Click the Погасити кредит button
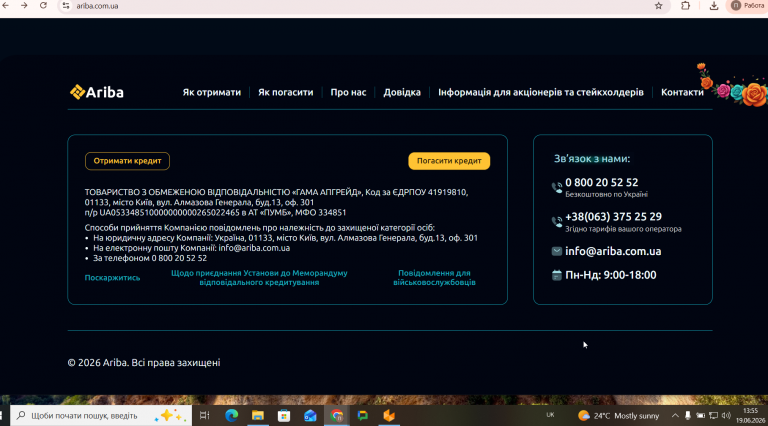 coord(449,161)
